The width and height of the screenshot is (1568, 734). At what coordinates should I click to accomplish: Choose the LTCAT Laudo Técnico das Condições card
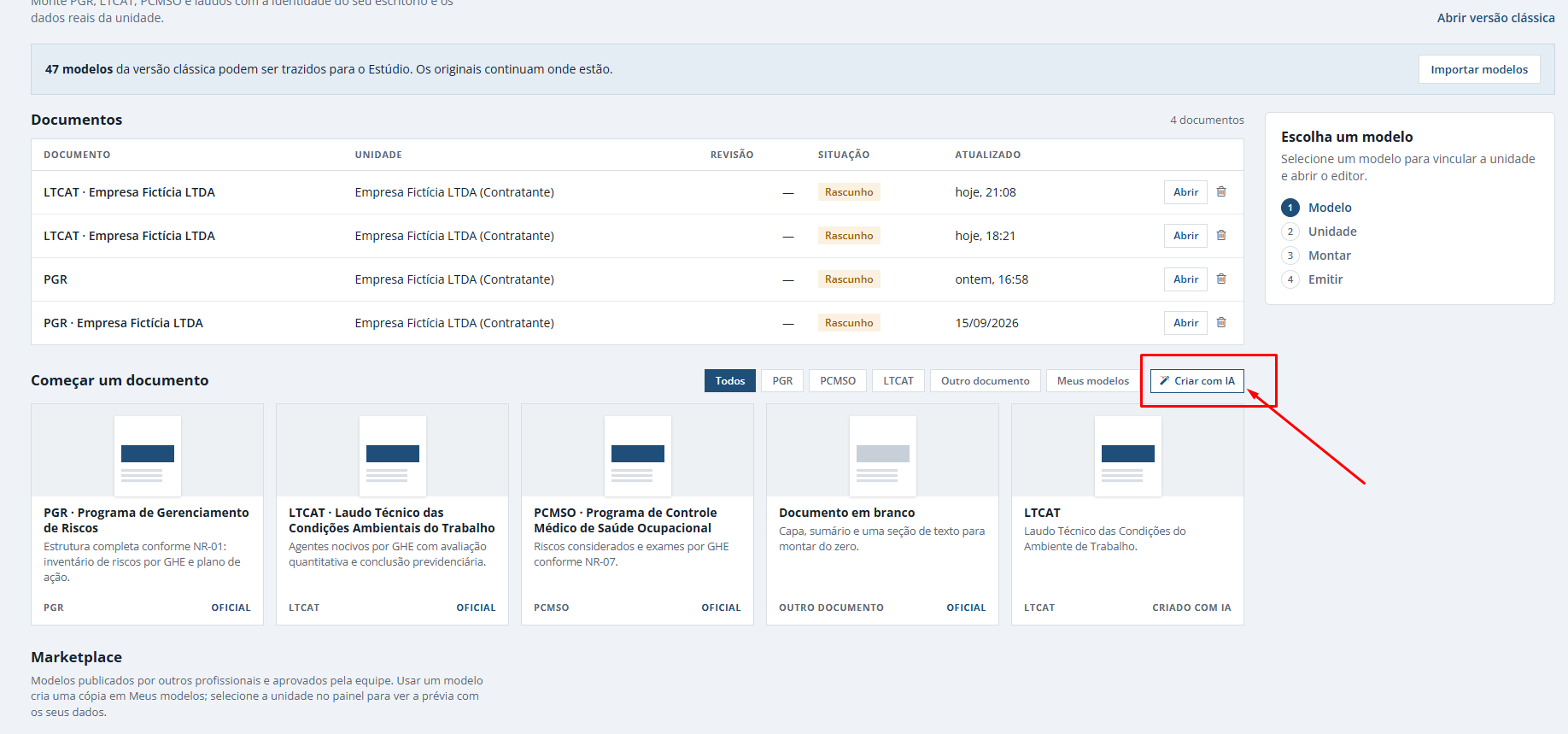[392, 514]
